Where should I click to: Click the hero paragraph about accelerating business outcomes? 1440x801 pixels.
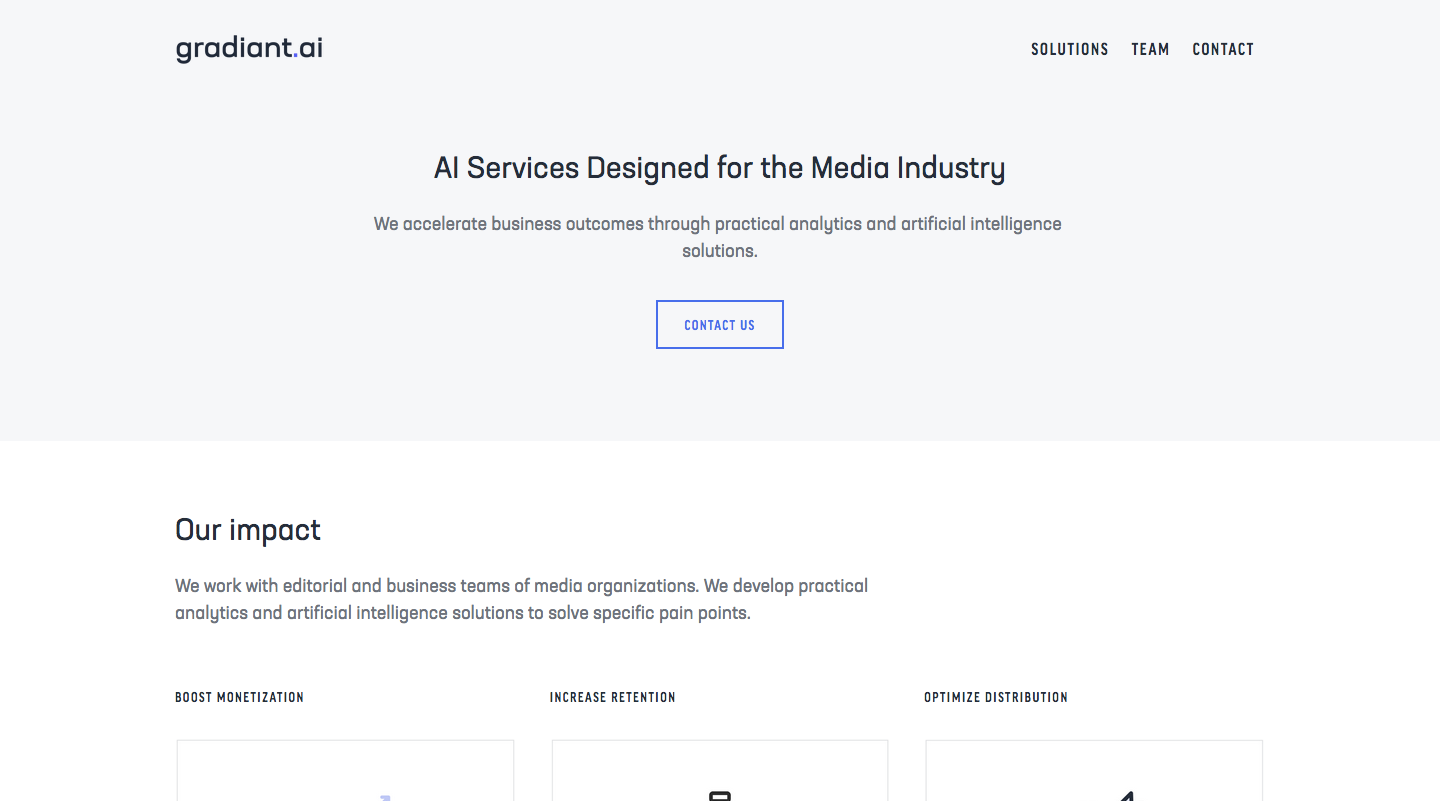click(x=718, y=237)
